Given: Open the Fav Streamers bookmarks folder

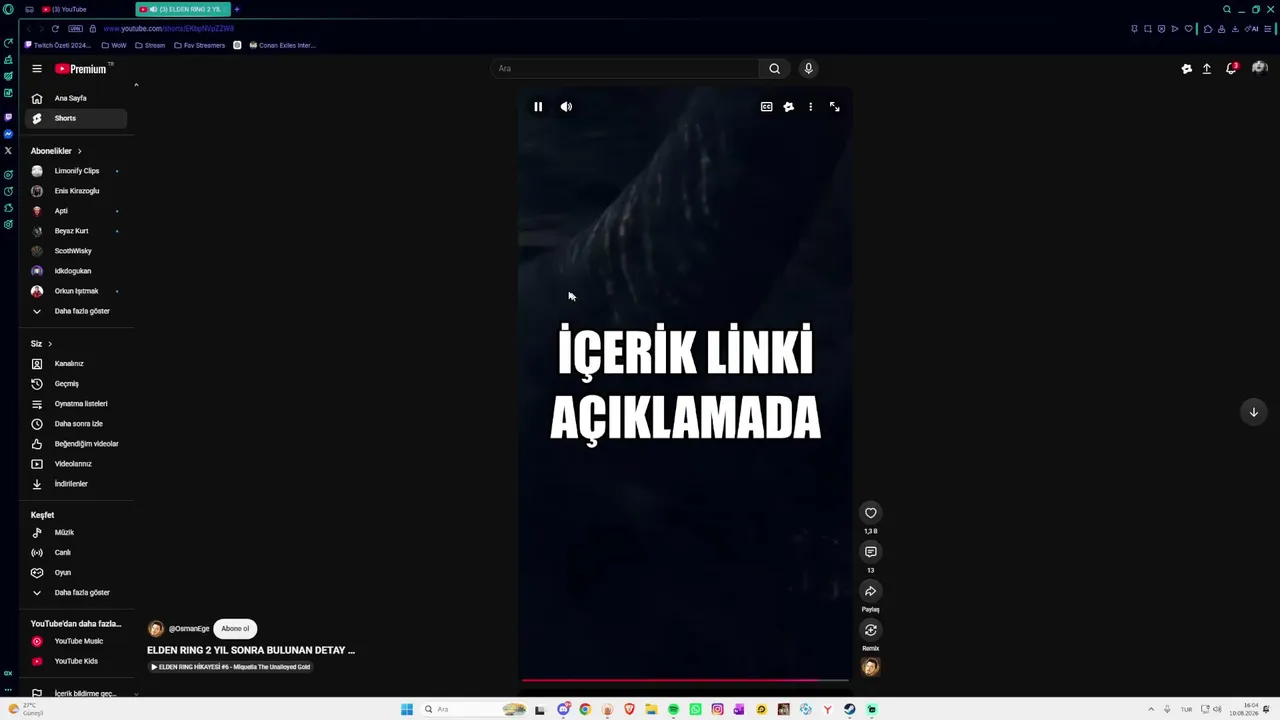Looking at the screenshot, I should pos(199,45).
